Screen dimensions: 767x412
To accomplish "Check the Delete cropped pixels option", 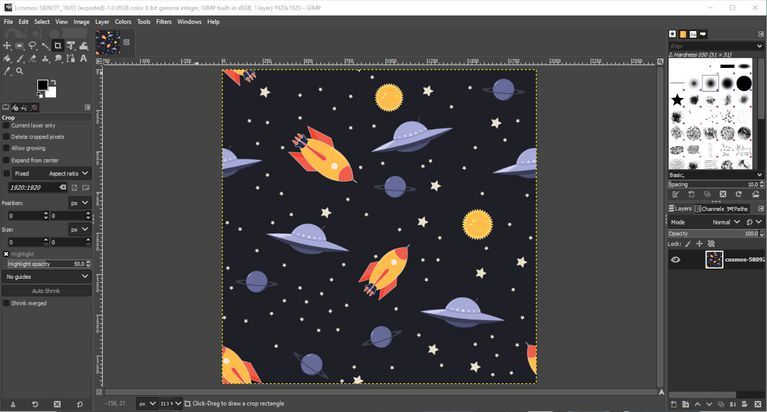I will [x=6, y=137].
